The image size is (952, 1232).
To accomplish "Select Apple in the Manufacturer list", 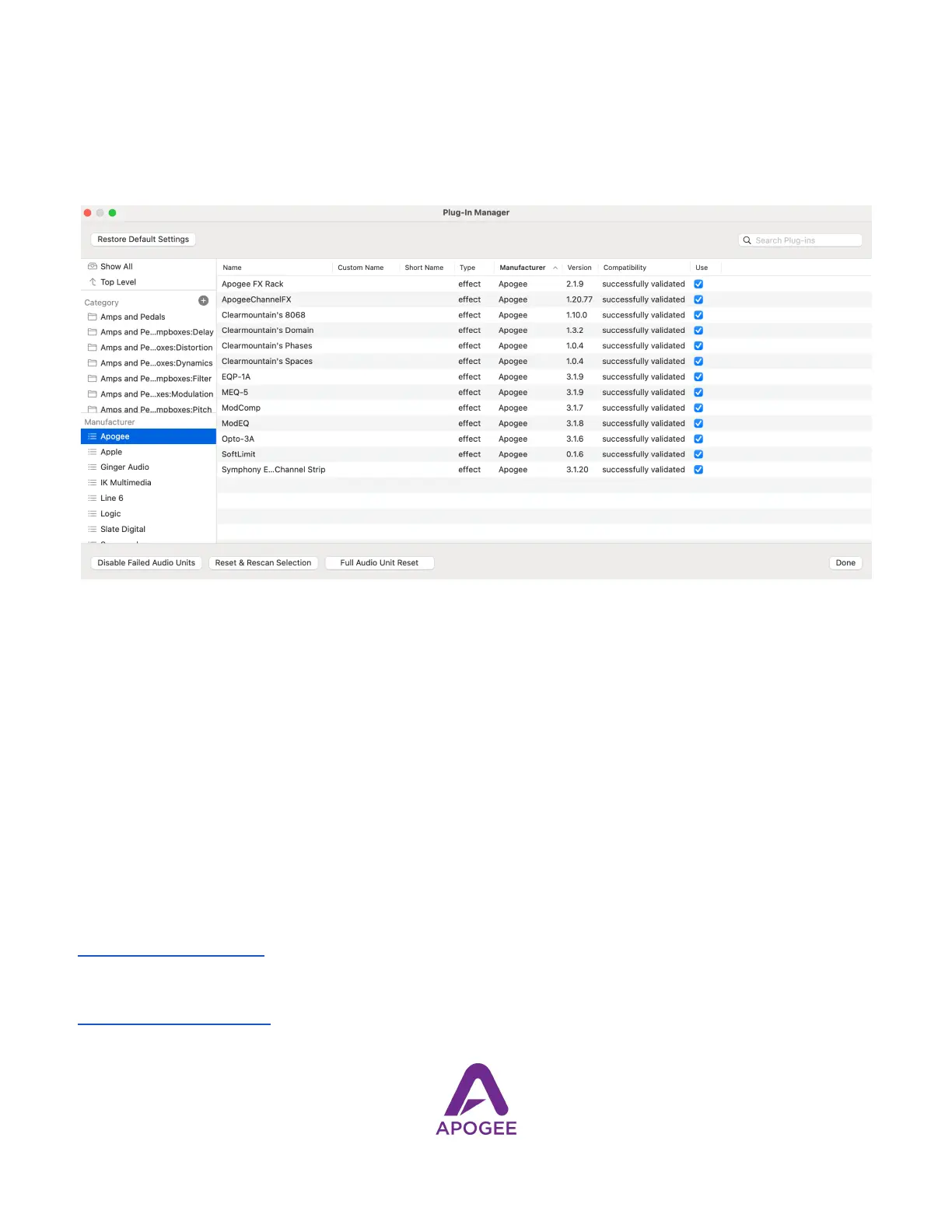I will (111, 452).
